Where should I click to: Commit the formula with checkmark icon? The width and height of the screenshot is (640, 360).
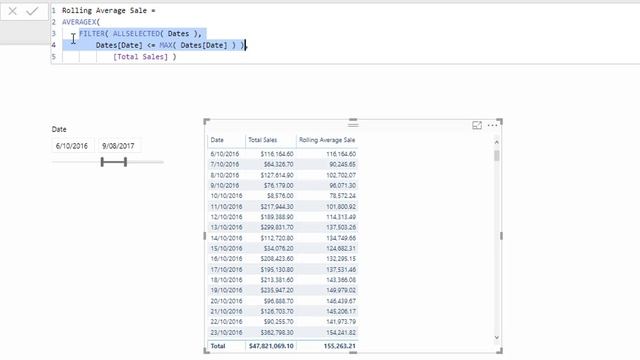[32, 11]
